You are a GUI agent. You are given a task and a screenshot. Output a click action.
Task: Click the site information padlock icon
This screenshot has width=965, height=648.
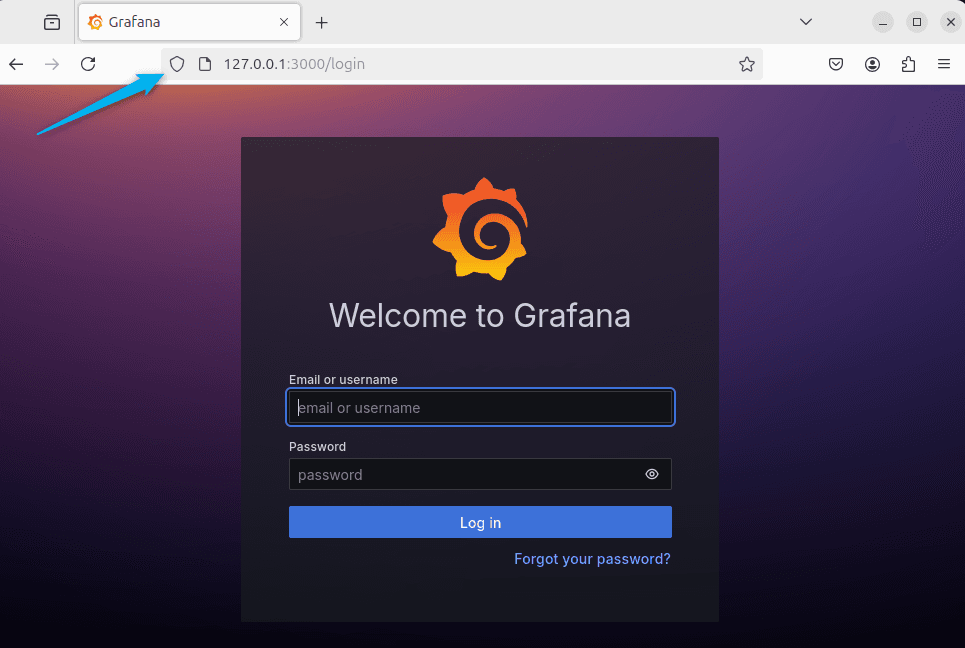coord(203,63)
